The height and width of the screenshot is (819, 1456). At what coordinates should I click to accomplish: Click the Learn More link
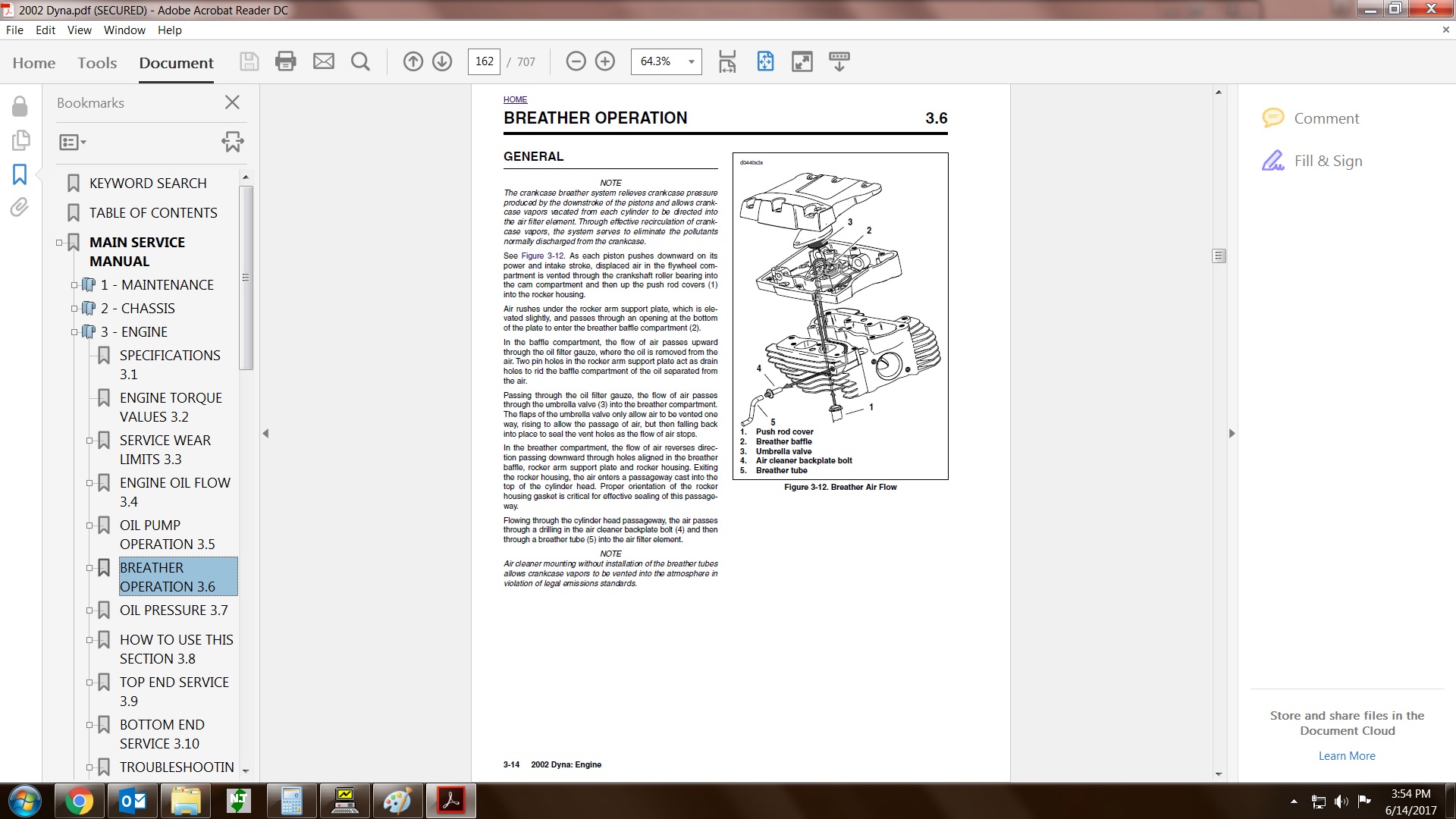[1346, 756]
